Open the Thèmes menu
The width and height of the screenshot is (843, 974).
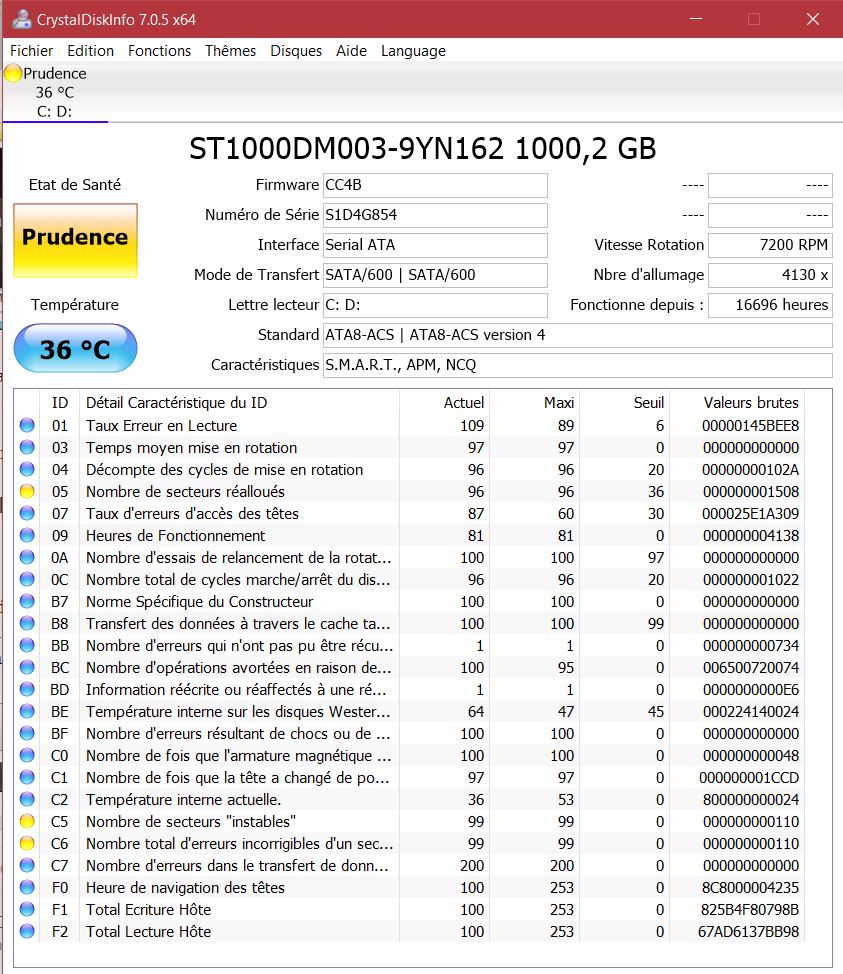[230, 51]
